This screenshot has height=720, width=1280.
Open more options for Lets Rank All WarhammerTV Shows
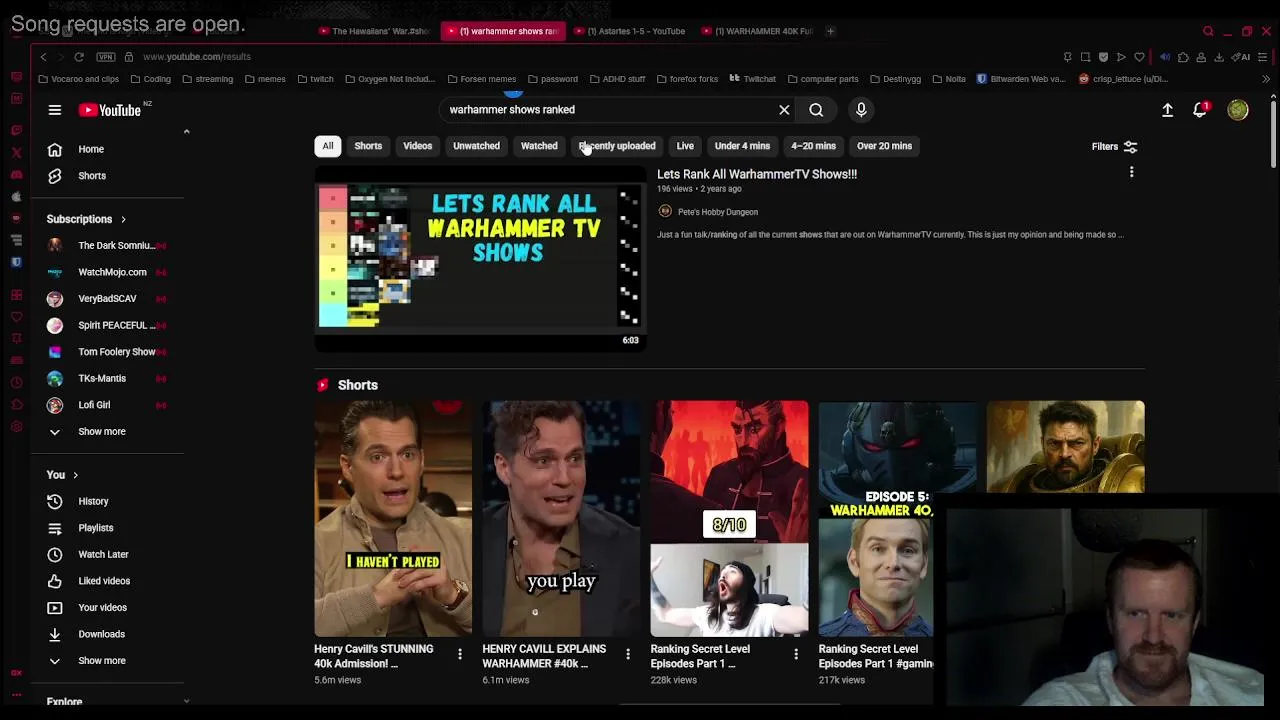1131,173
